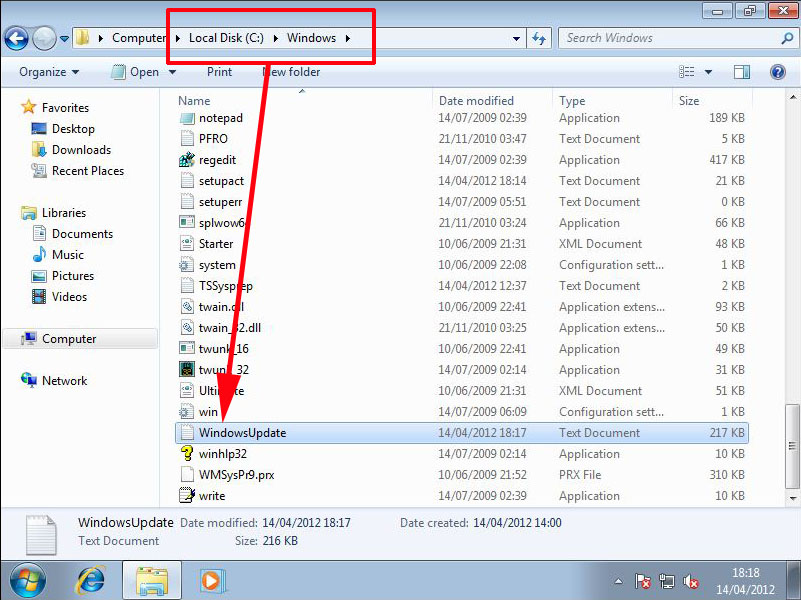Select the twunk_16 application icon

point(187,348)
